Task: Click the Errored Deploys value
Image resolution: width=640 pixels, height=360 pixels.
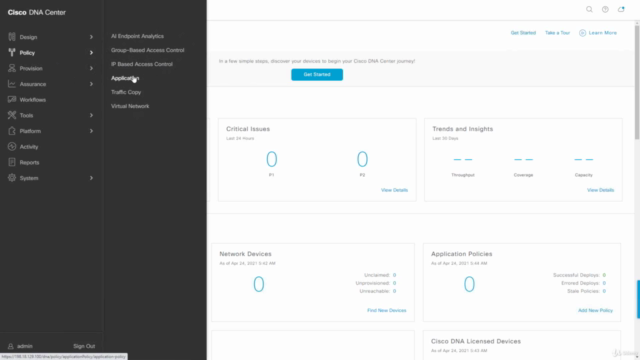Action: tap(604, 283)
